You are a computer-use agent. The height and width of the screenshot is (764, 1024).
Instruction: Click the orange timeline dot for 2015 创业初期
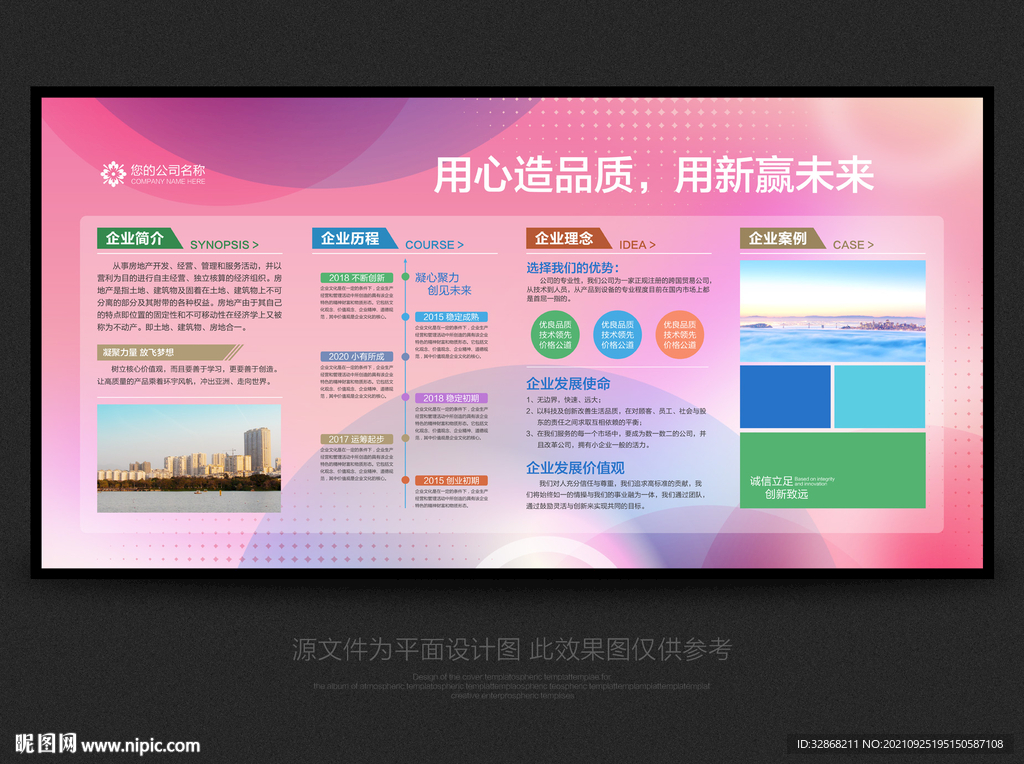point(403,480)
